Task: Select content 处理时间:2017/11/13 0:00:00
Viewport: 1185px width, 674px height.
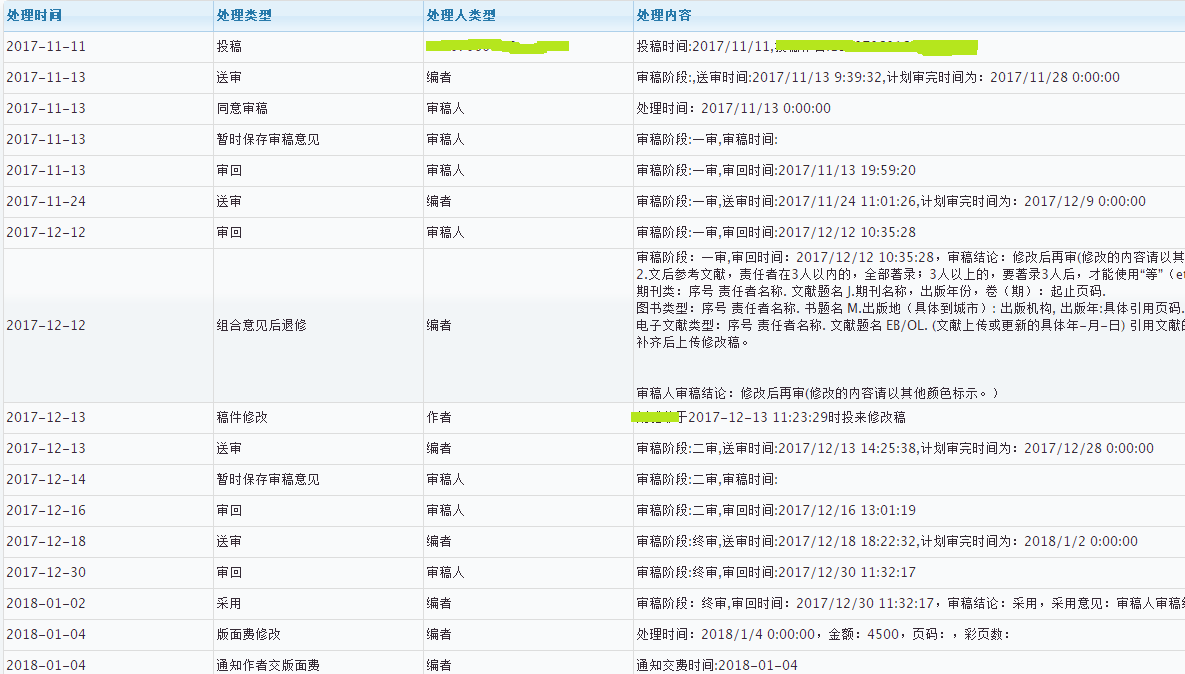Action: 733,108
